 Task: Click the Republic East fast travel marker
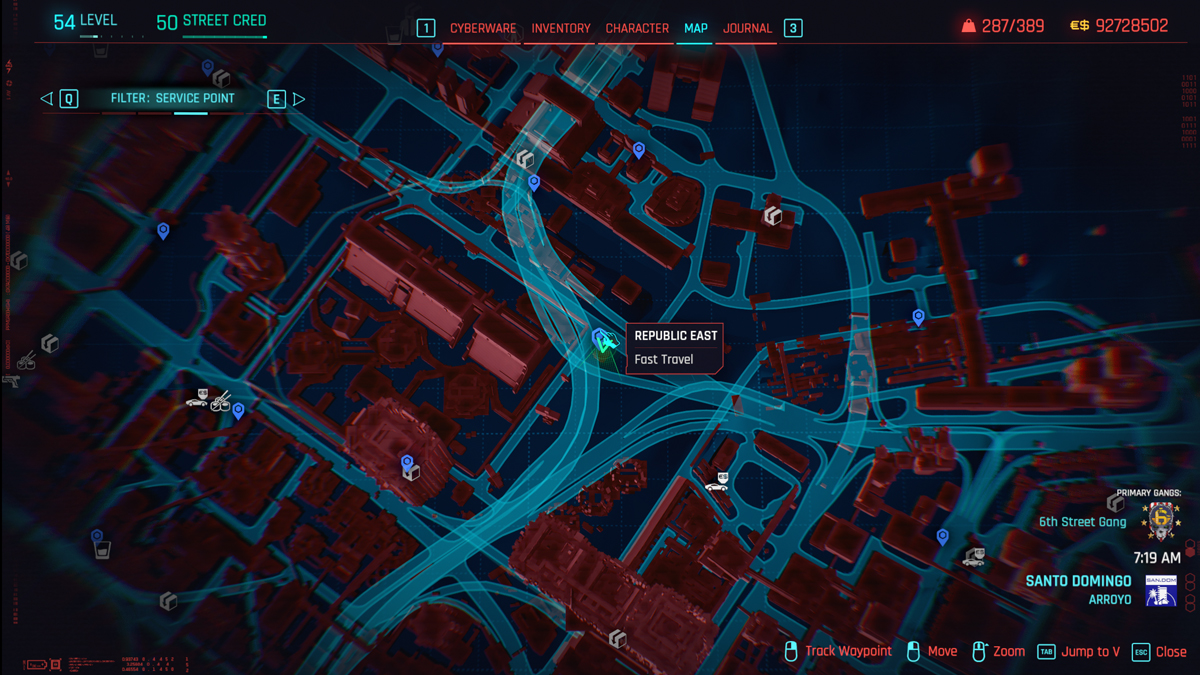coord(602,341)
